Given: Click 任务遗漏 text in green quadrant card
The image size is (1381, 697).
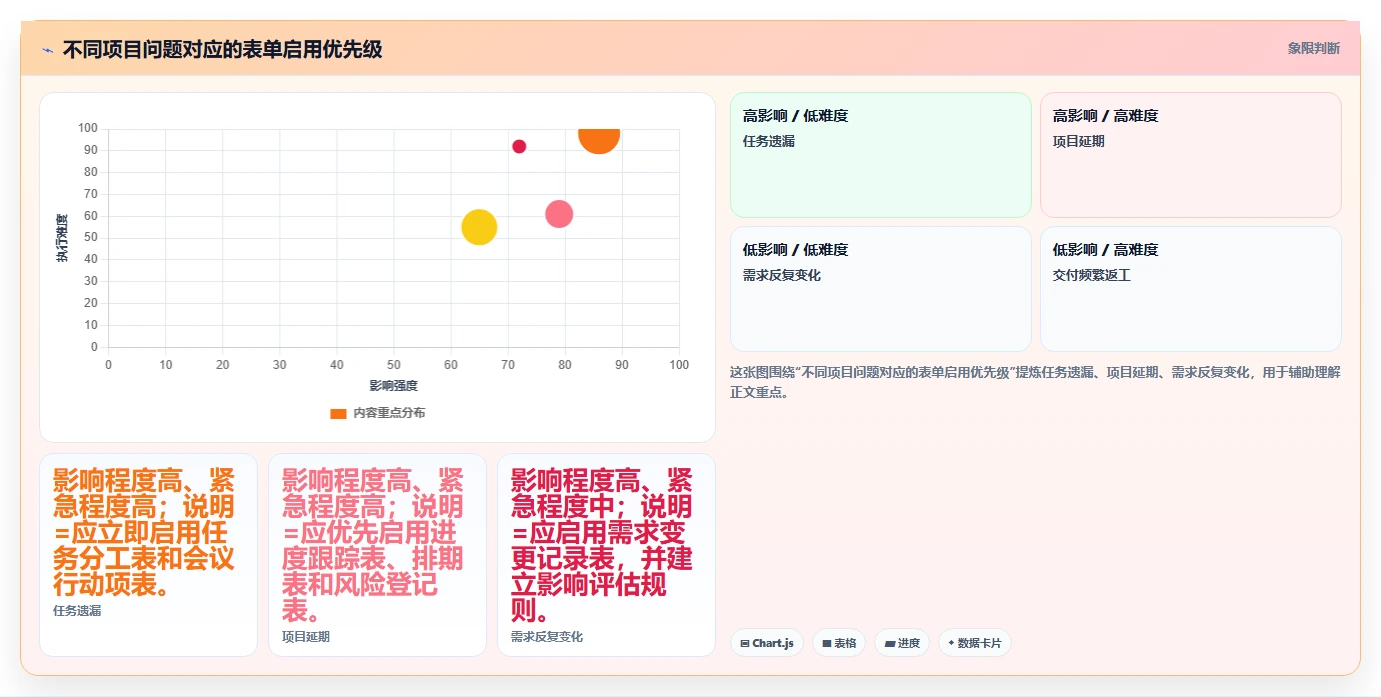Looking at the screenshot, I should point(769,141).
